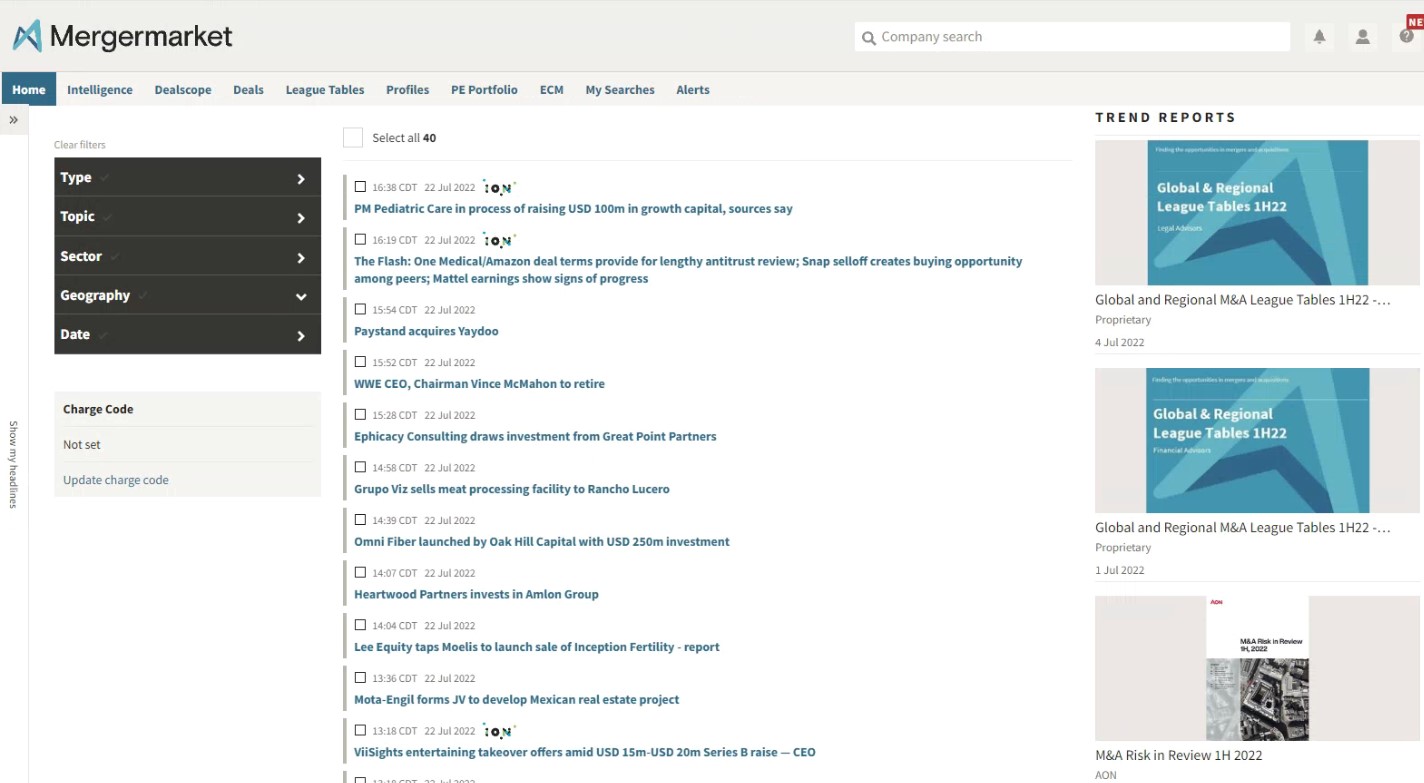Open the Intelligence tab

(100, 90)
